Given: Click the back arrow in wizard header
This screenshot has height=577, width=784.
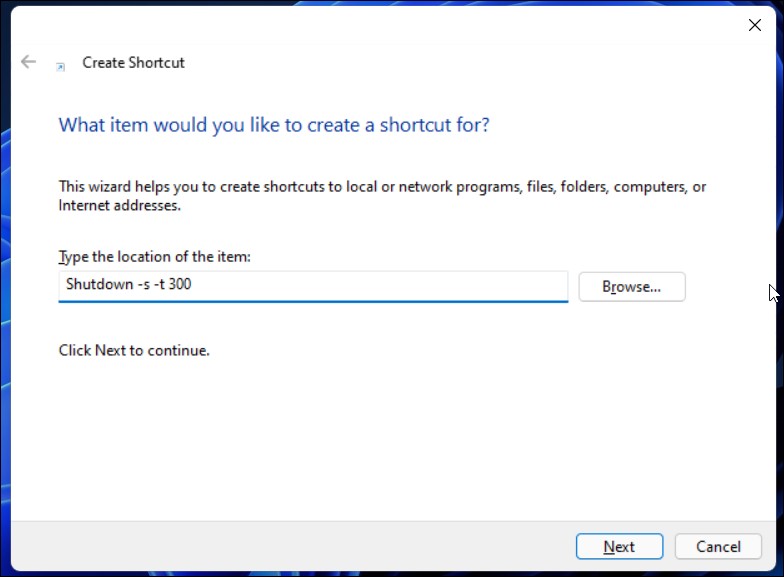Looking at the screenshot, I should coord(28,62).
